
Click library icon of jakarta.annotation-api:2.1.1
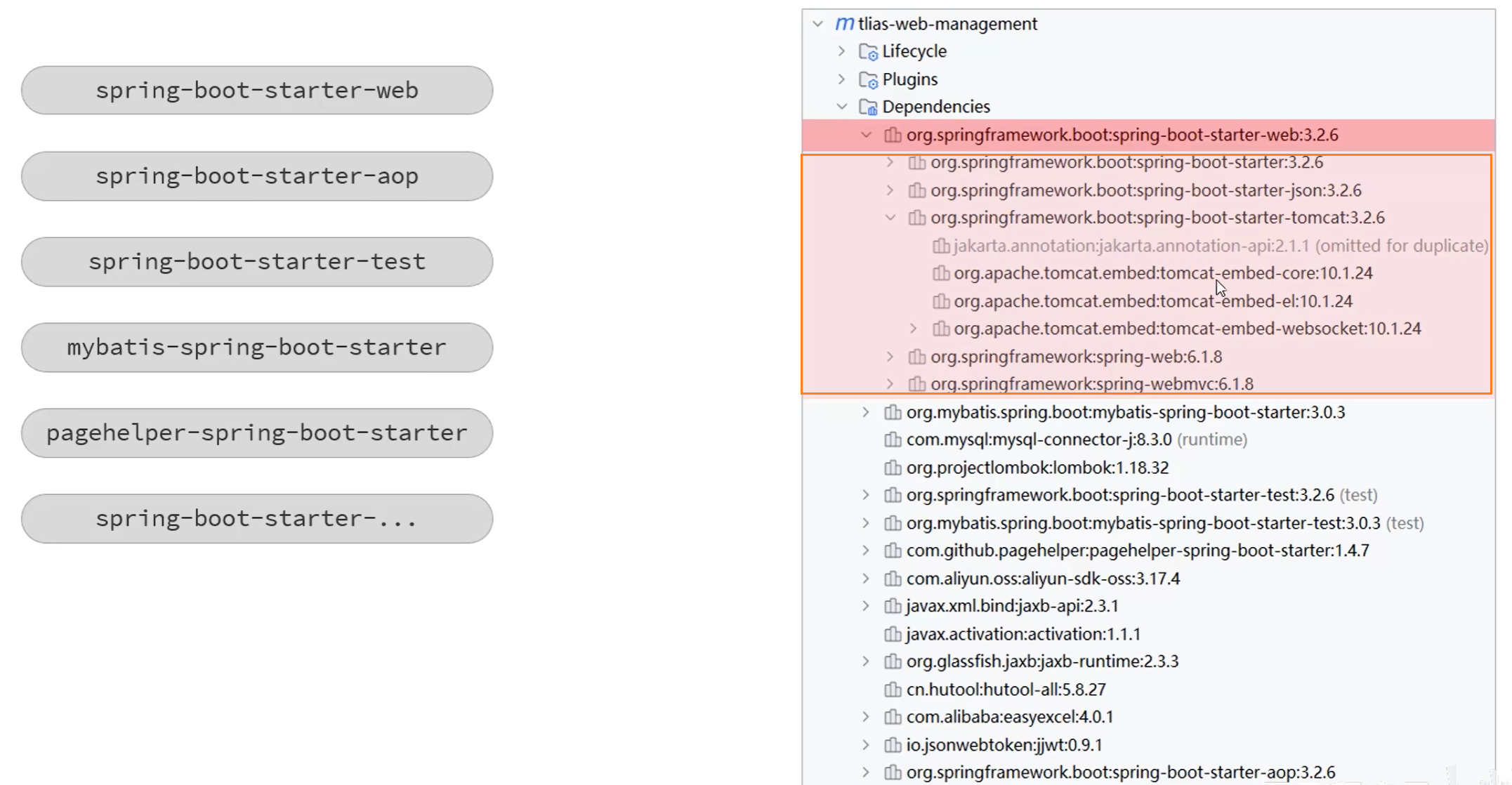click(x=941, y=246)
